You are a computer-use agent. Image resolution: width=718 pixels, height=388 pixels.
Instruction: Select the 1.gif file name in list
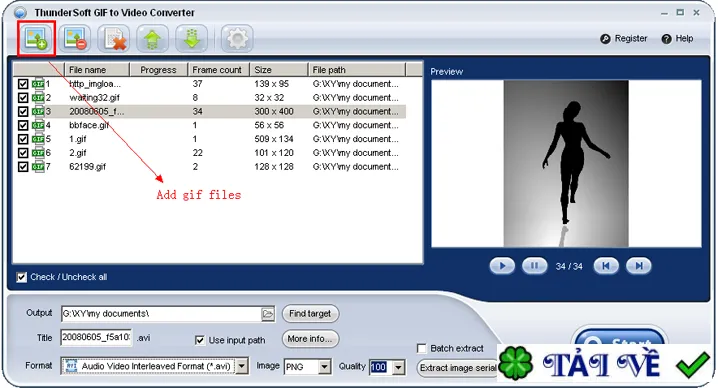click(78, 139)
